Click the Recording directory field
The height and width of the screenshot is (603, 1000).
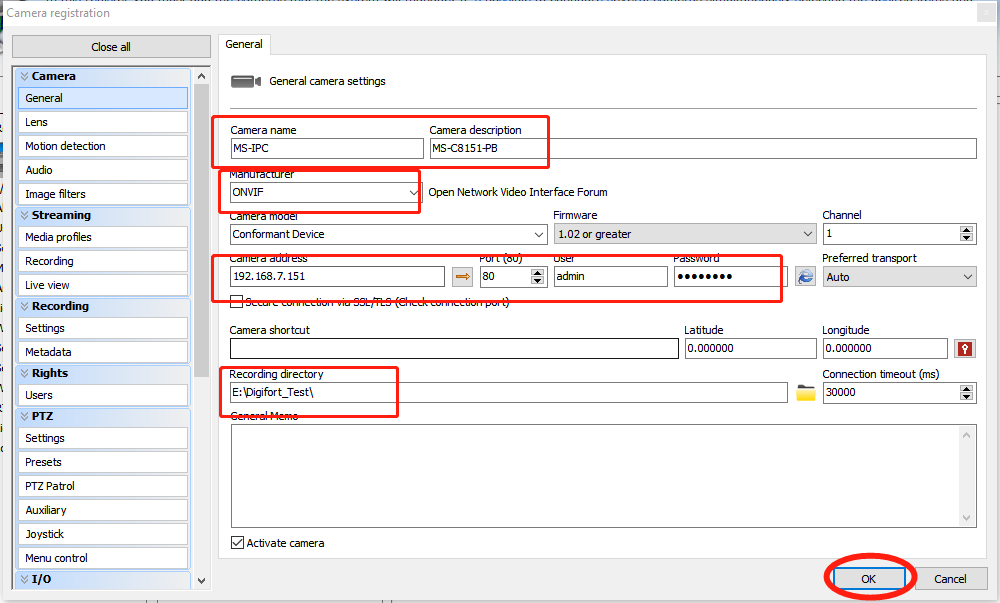click(509, 393)
